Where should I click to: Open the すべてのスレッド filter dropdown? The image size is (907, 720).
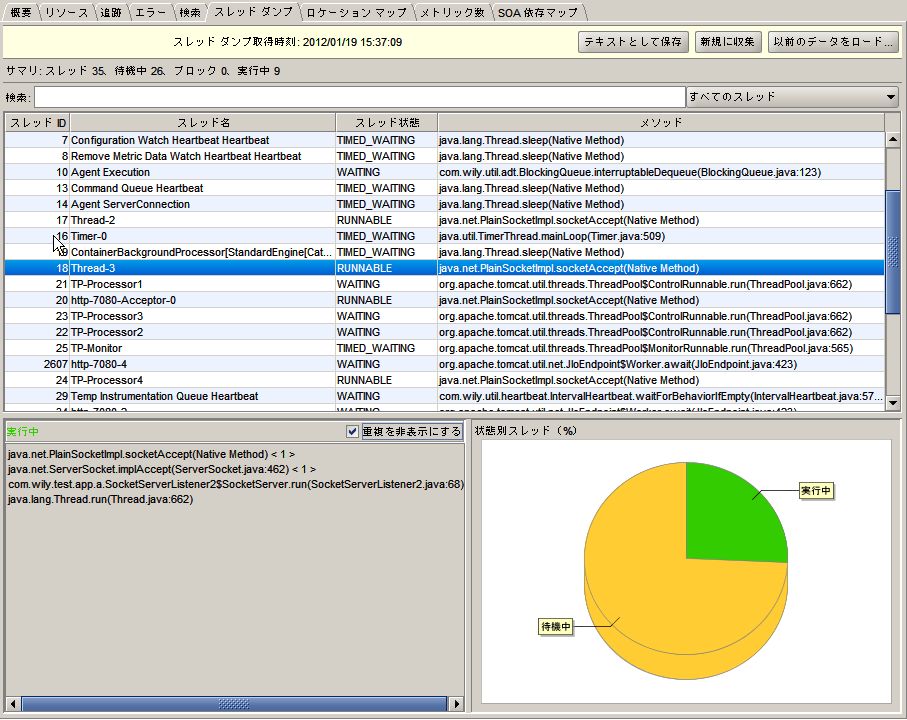[x=792, y=97]
